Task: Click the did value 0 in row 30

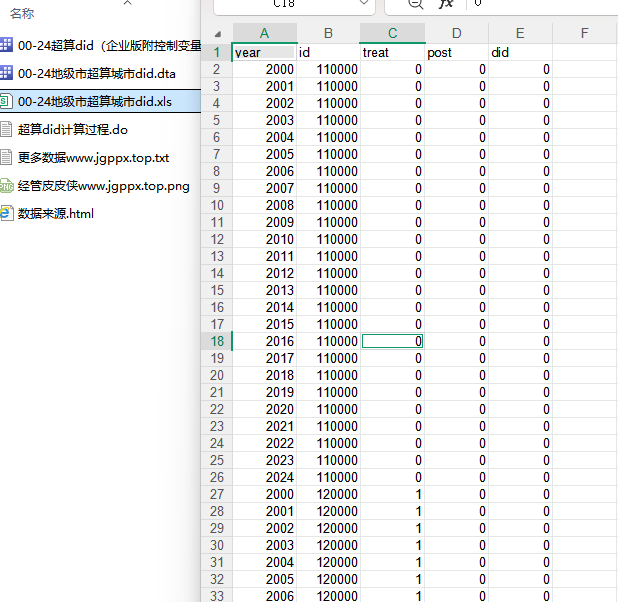Action: [520, 545]
